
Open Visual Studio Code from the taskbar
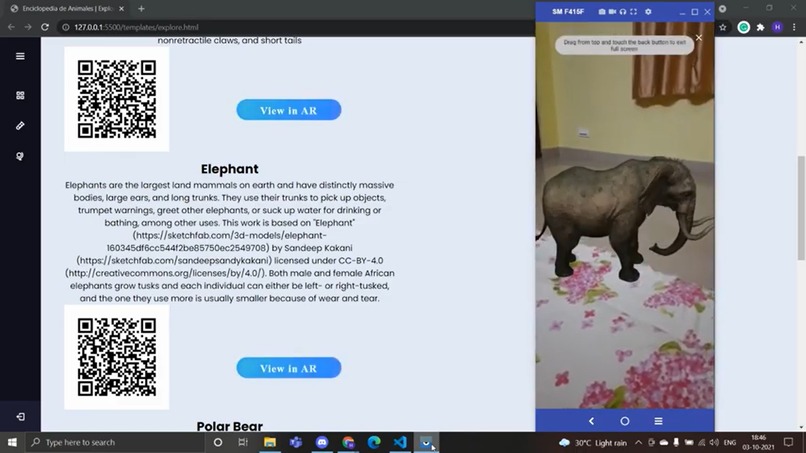400,442
